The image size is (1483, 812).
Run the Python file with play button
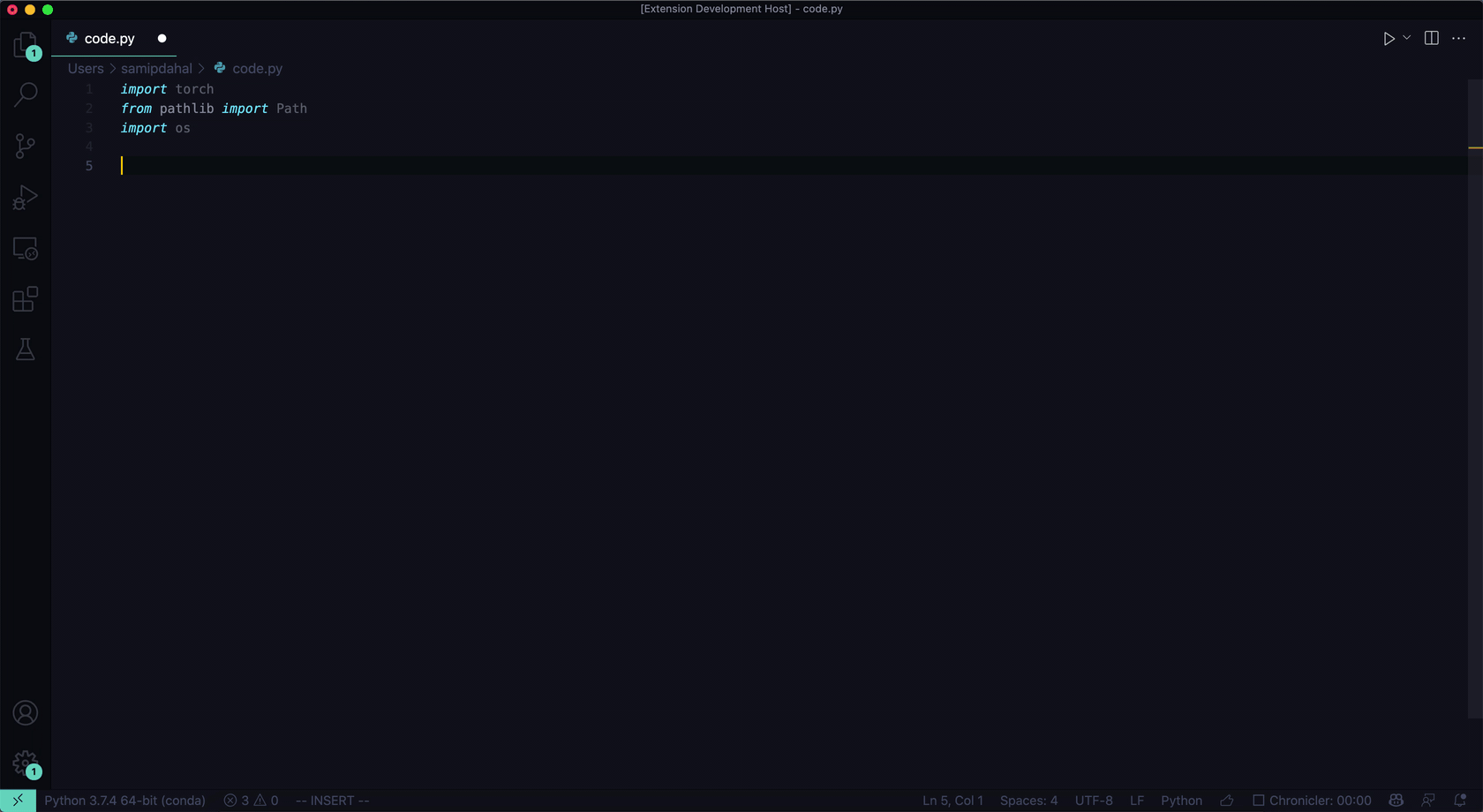[1389, 38]
